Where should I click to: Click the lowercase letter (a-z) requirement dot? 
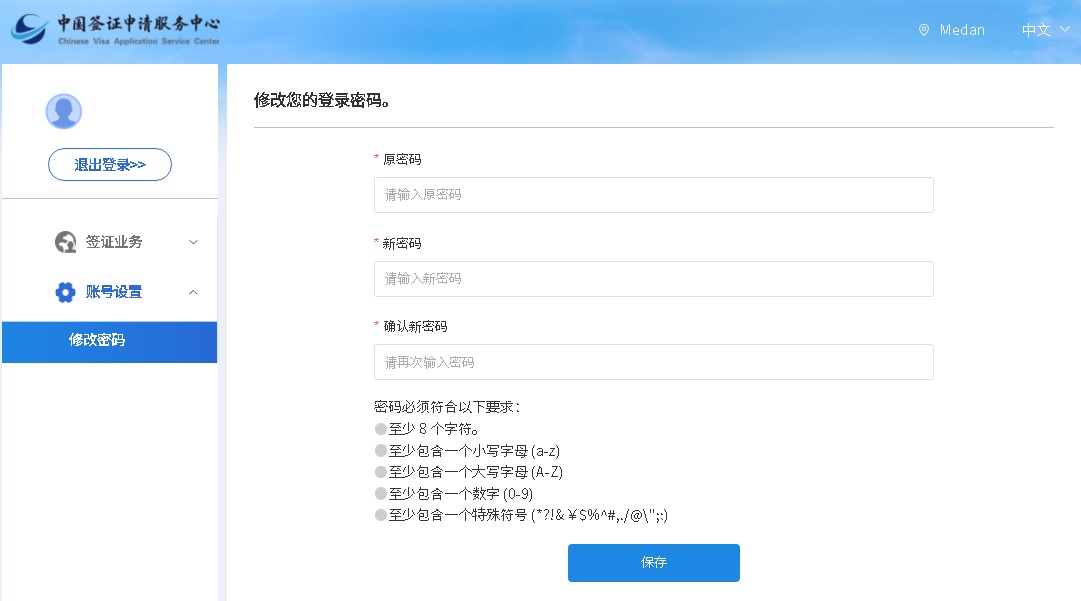click(x=380, y=451)
